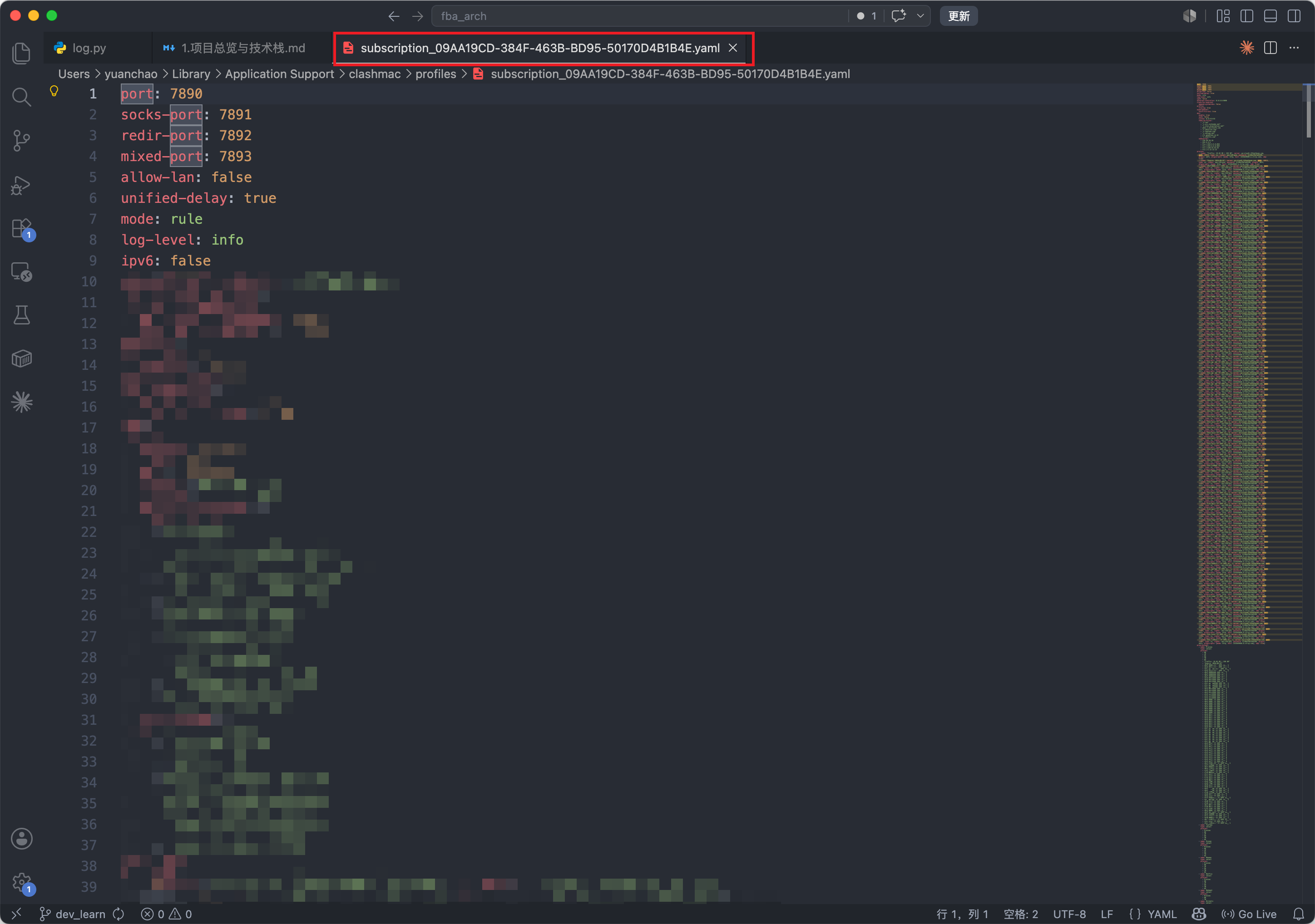Expand the clashmac breadcrumb folder
Screen dimensions: 1315x924
coord(375,74)
